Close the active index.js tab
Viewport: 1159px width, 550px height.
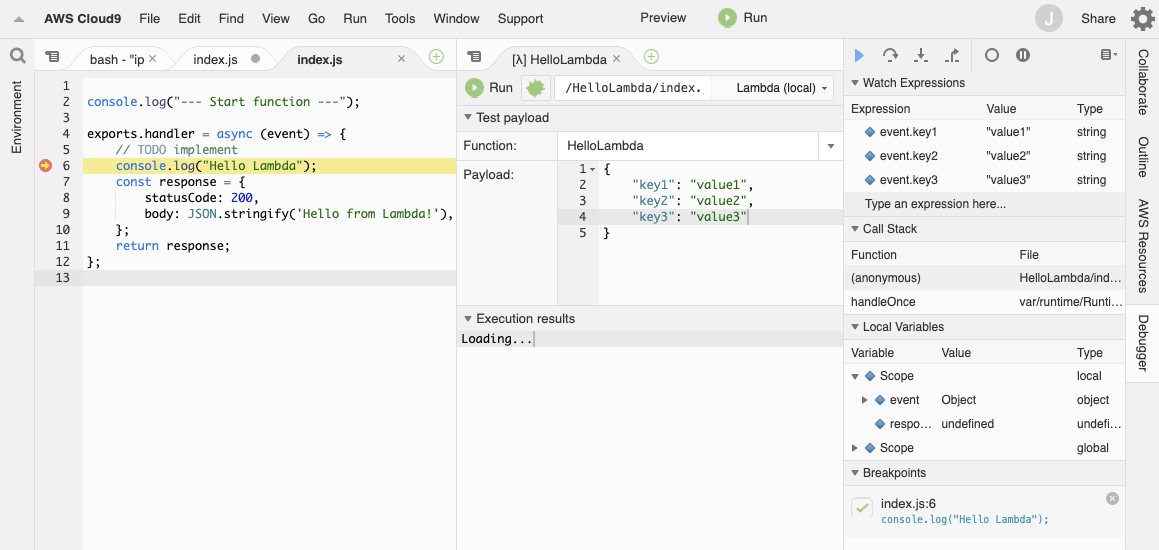401,58
